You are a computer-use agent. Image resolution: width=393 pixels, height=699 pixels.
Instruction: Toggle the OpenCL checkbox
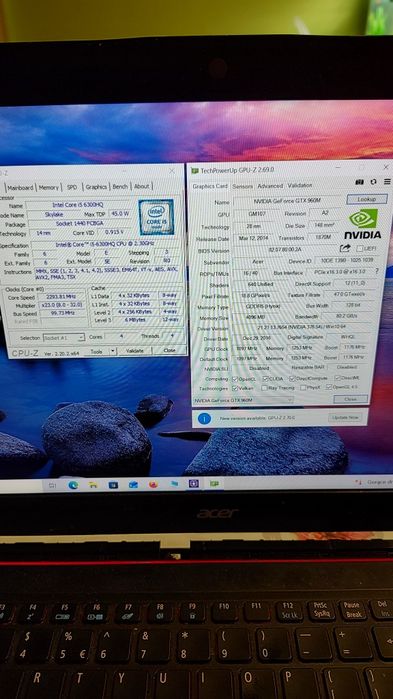[x=234, y=378]
